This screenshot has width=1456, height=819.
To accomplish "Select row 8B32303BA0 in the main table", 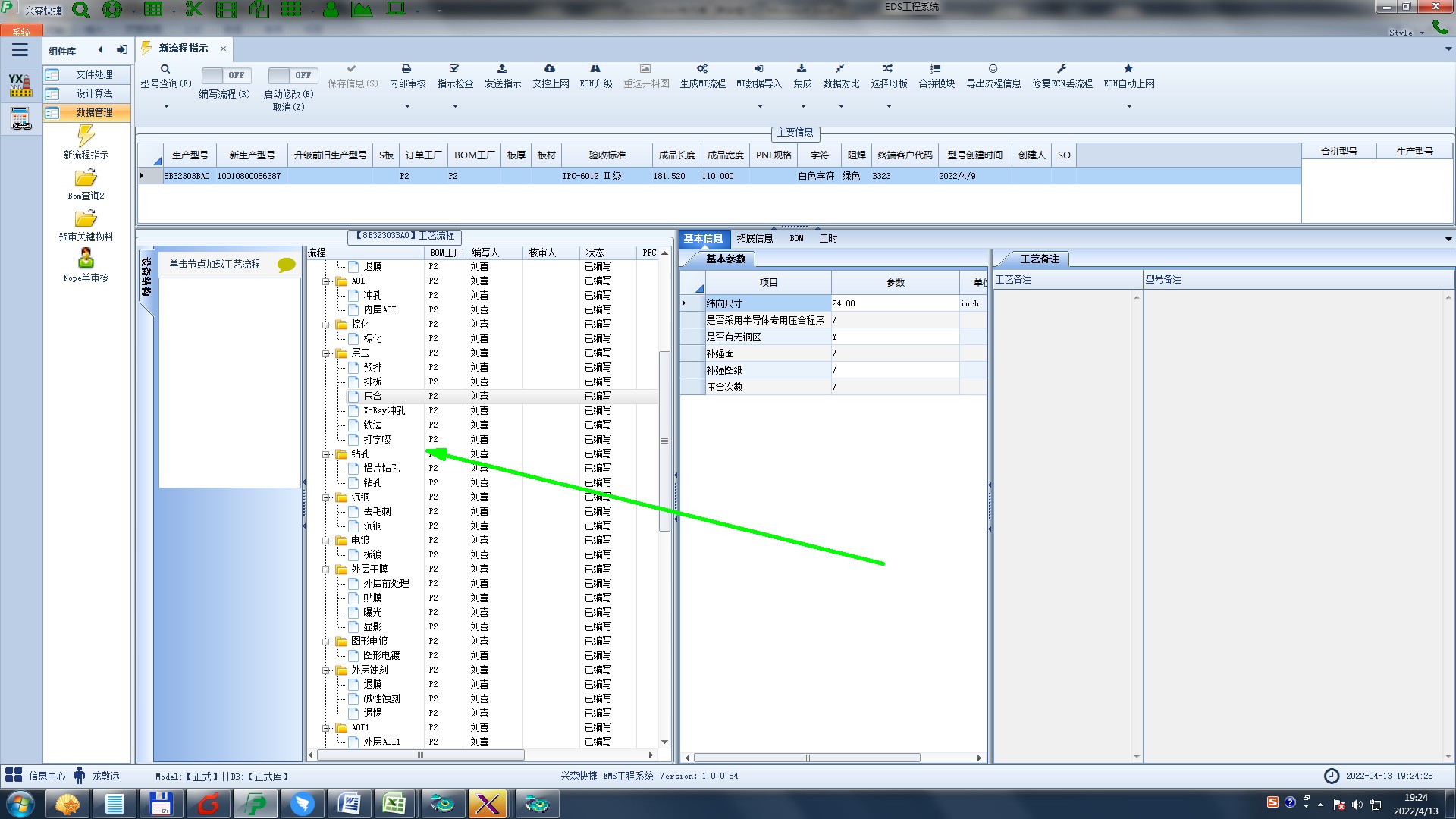I will [x=718, y=176].
